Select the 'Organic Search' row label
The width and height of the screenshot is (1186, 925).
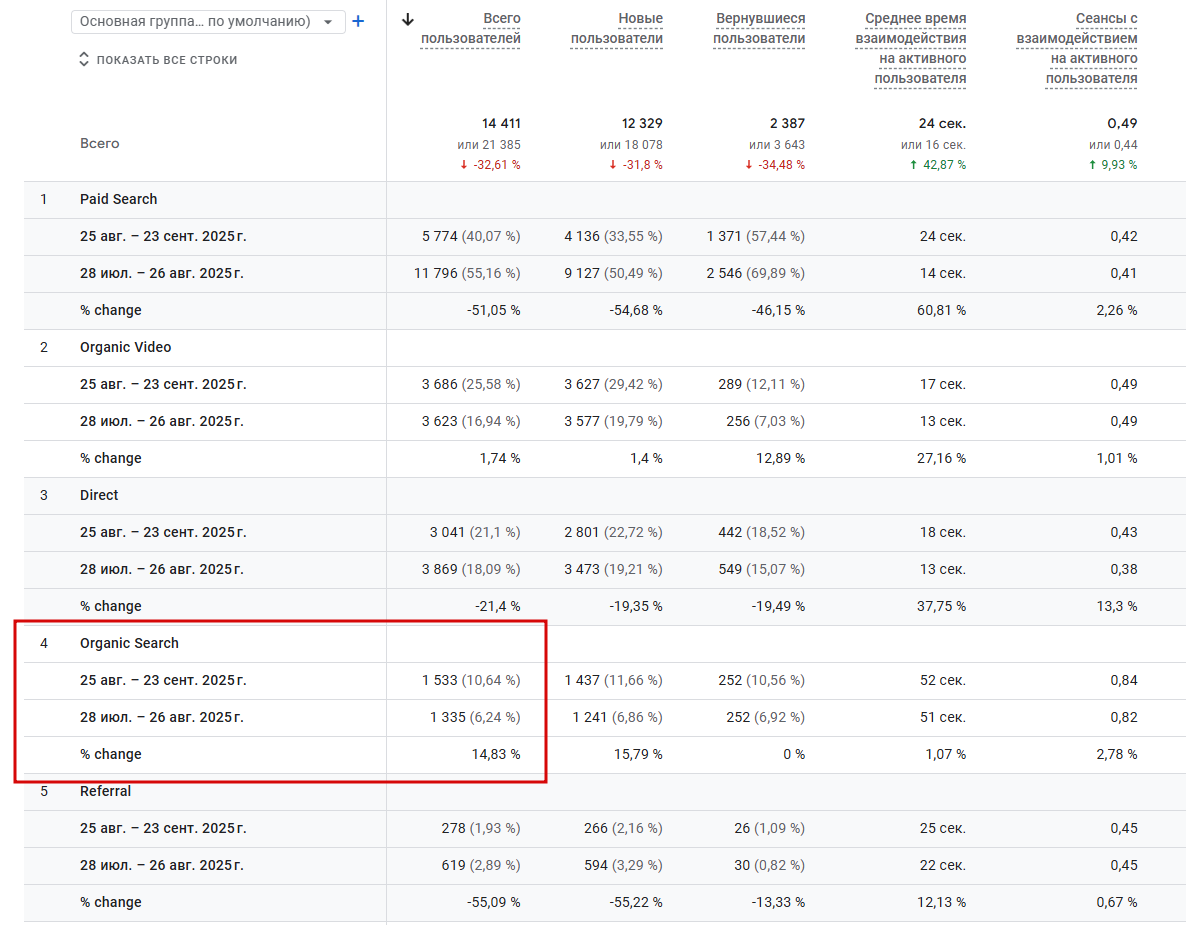(x=129, y=643)
